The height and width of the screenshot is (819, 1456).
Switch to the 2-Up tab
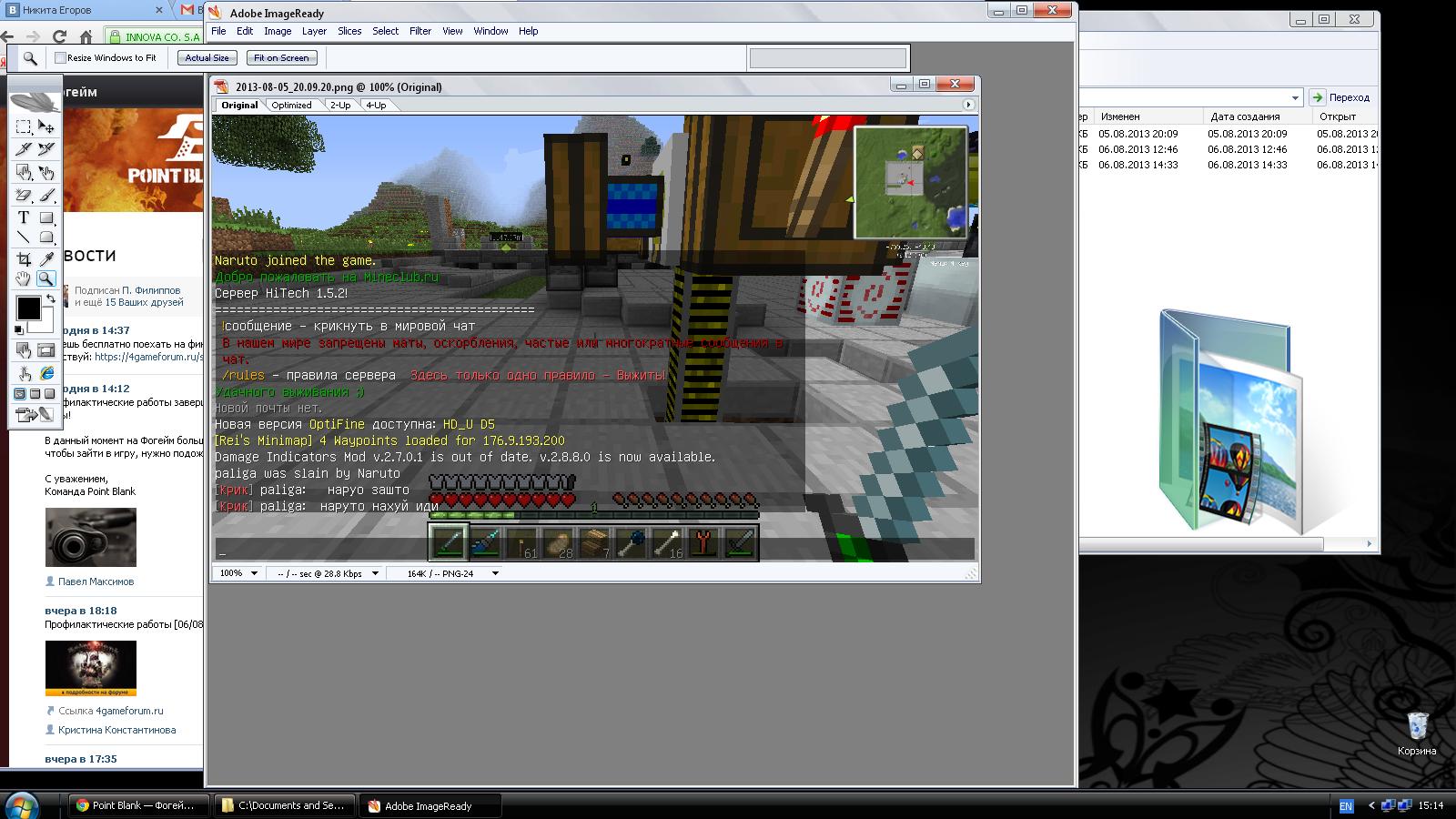point(340,106)
